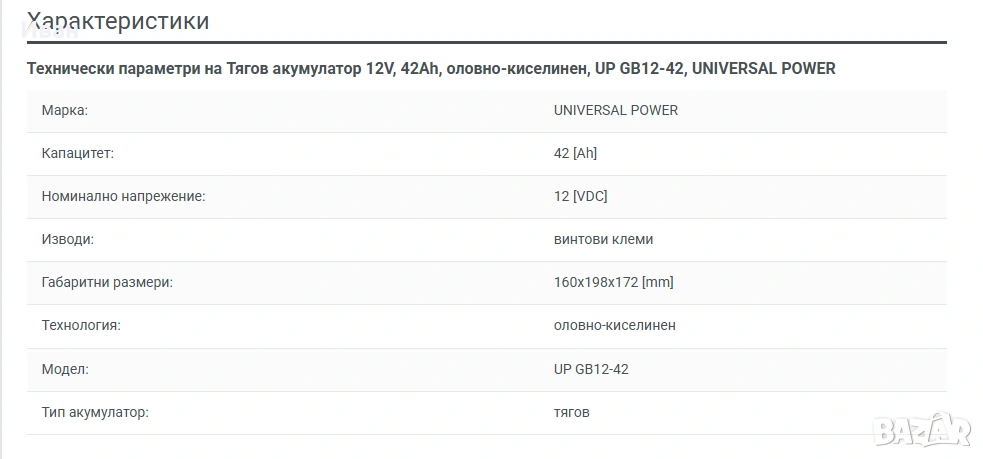Image resolution: width=983 pixels, height=459 pixels.
Task: Click the Технология row label
Action: [x=81, y=325]
